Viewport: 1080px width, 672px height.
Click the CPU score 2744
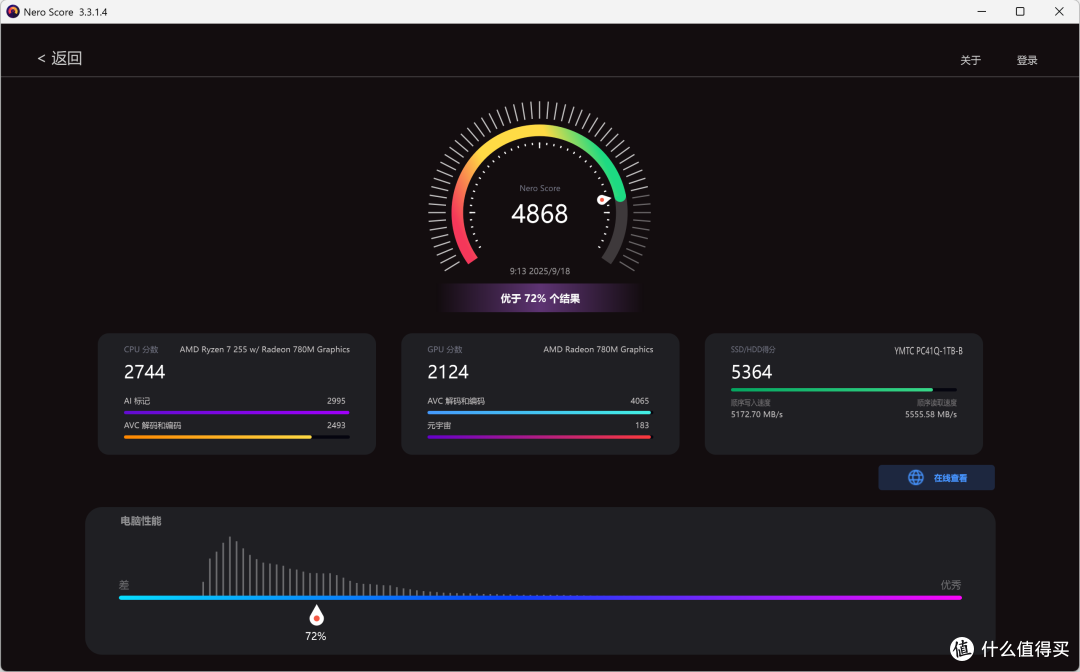click(144, 372)
